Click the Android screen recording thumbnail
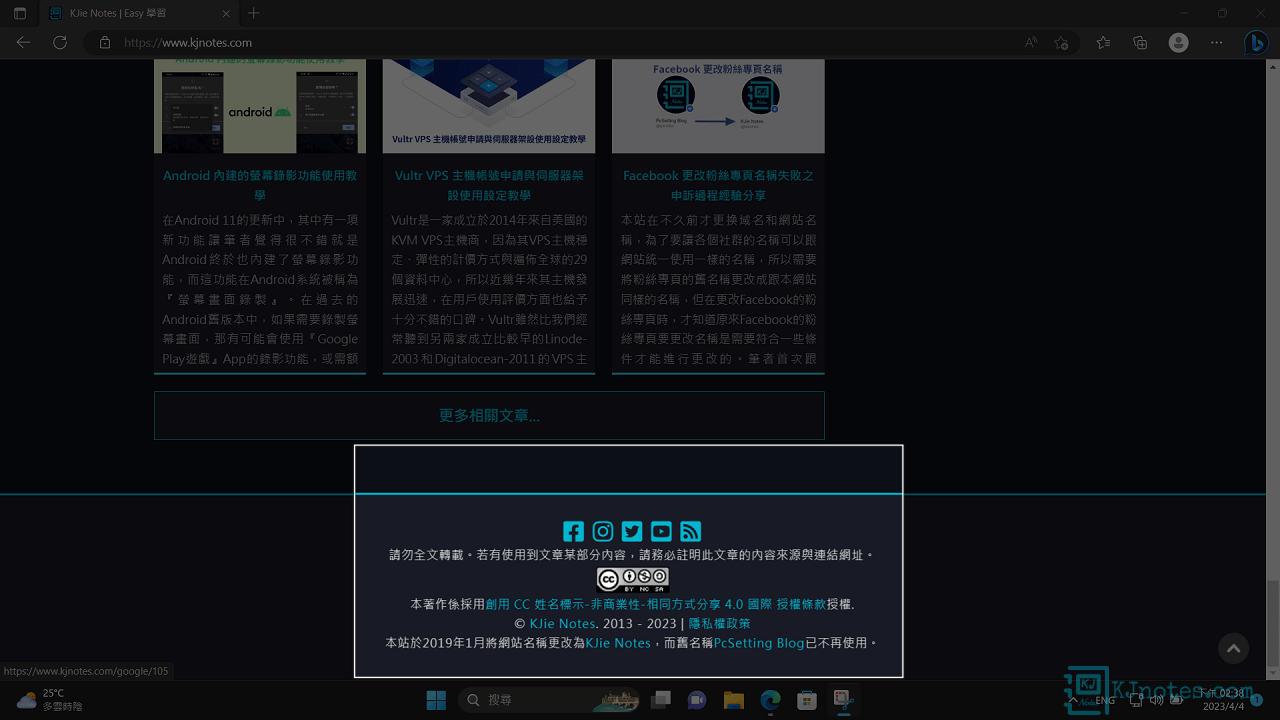 click(x=260, y=106)
